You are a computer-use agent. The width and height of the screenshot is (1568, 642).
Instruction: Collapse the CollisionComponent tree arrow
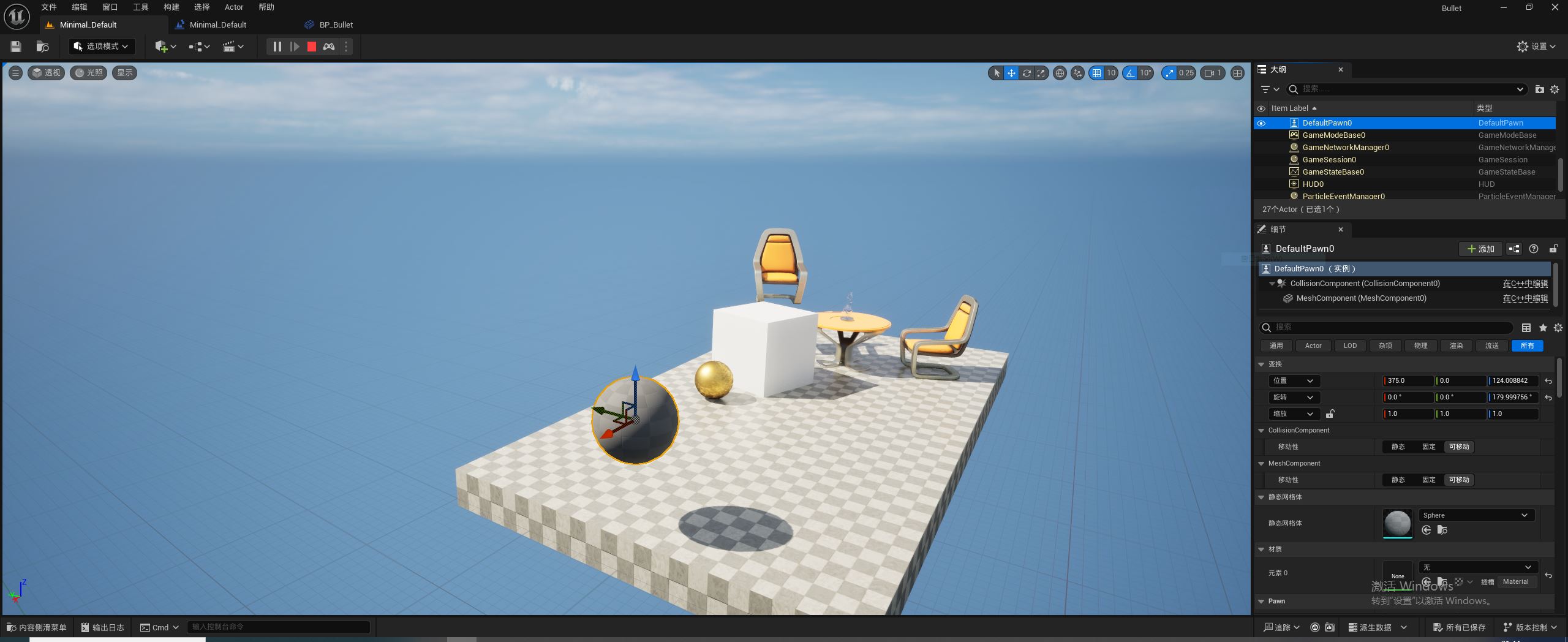(1272, 284)
